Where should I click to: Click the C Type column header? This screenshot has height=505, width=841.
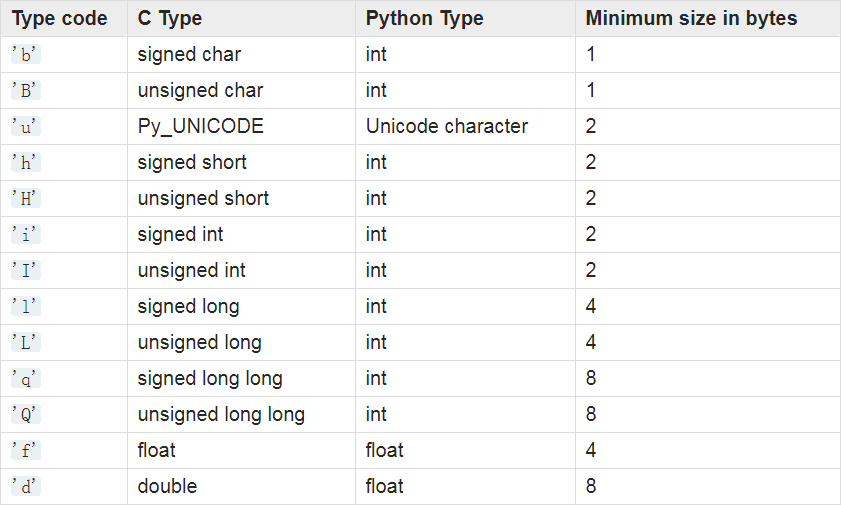170,19
